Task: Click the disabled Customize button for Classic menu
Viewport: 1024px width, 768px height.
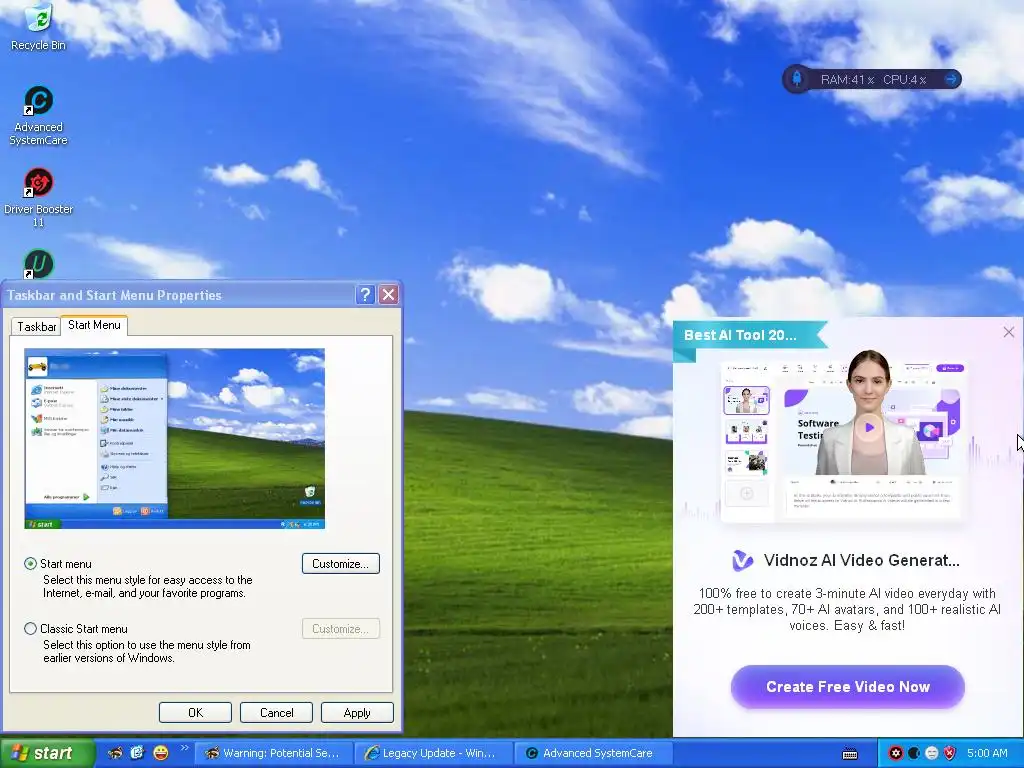Action: 340,629
